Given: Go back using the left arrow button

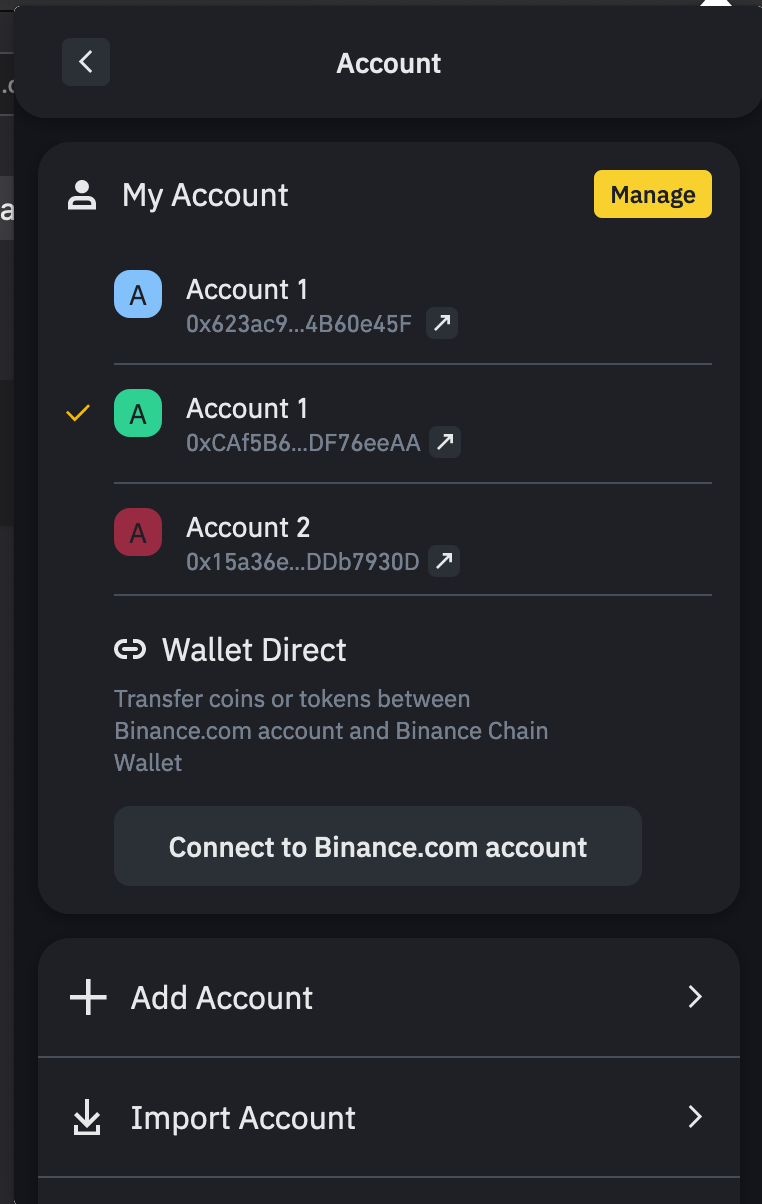Looking at the screenshot, I should click(x=86, y=62).
